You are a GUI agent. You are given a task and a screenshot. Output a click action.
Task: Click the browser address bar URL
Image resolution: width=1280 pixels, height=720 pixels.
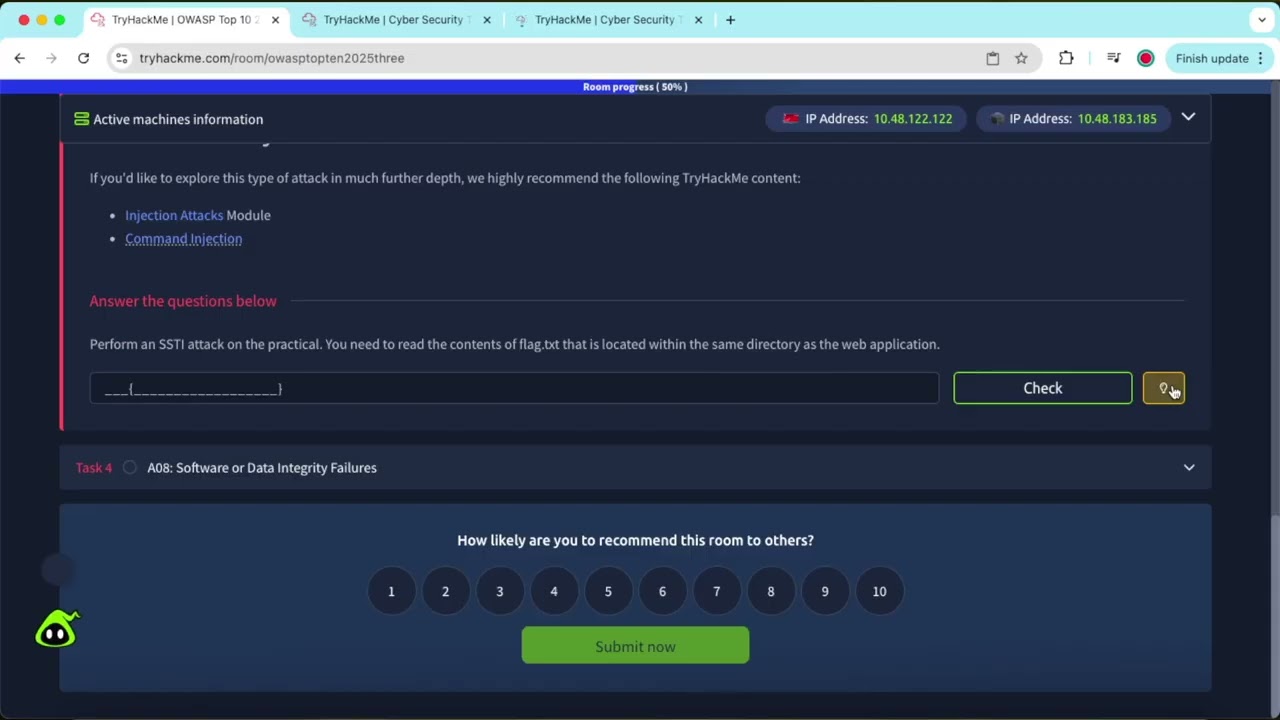coord(272,58)
